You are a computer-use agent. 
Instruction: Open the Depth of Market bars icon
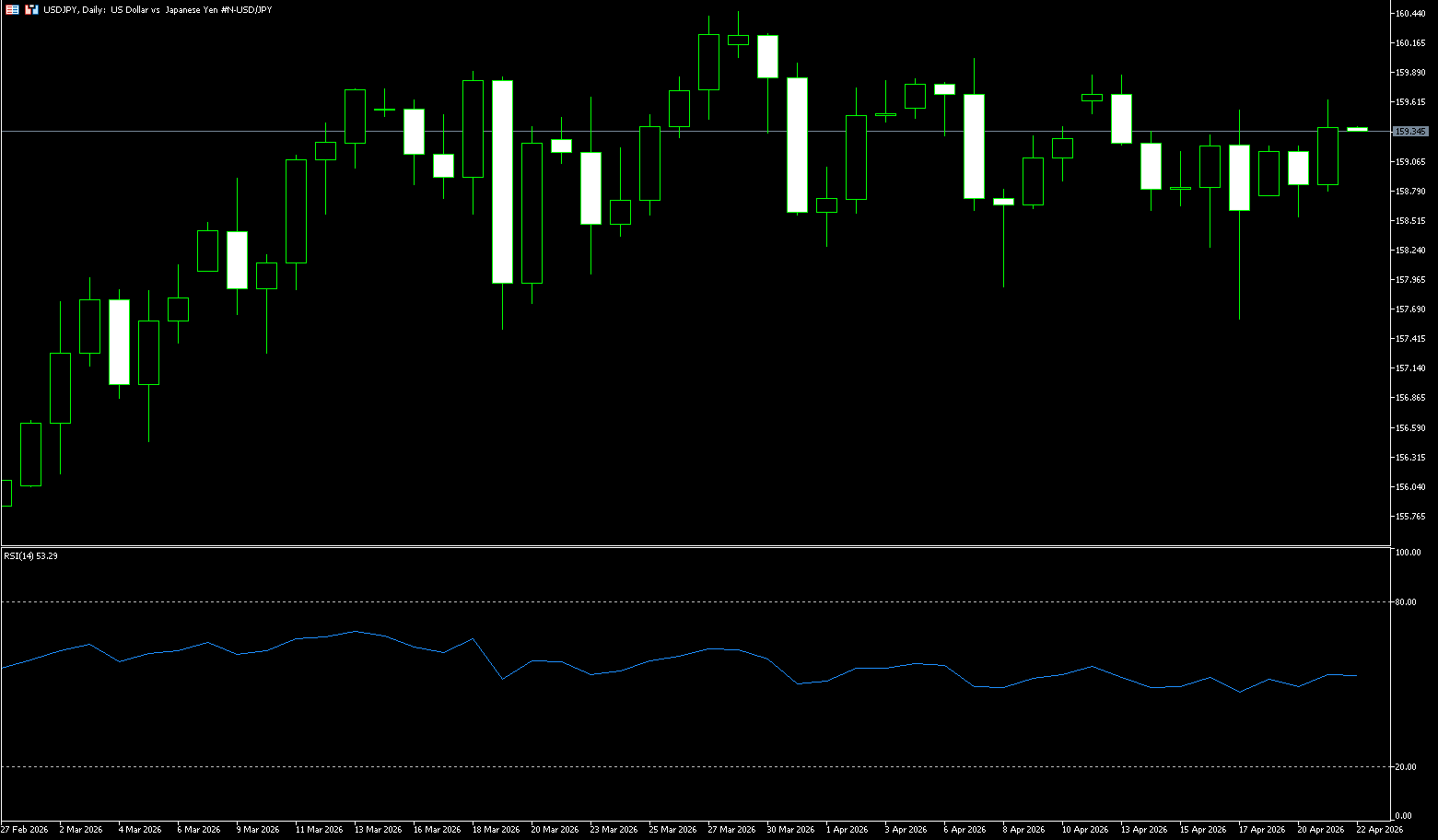coord(31,9)
